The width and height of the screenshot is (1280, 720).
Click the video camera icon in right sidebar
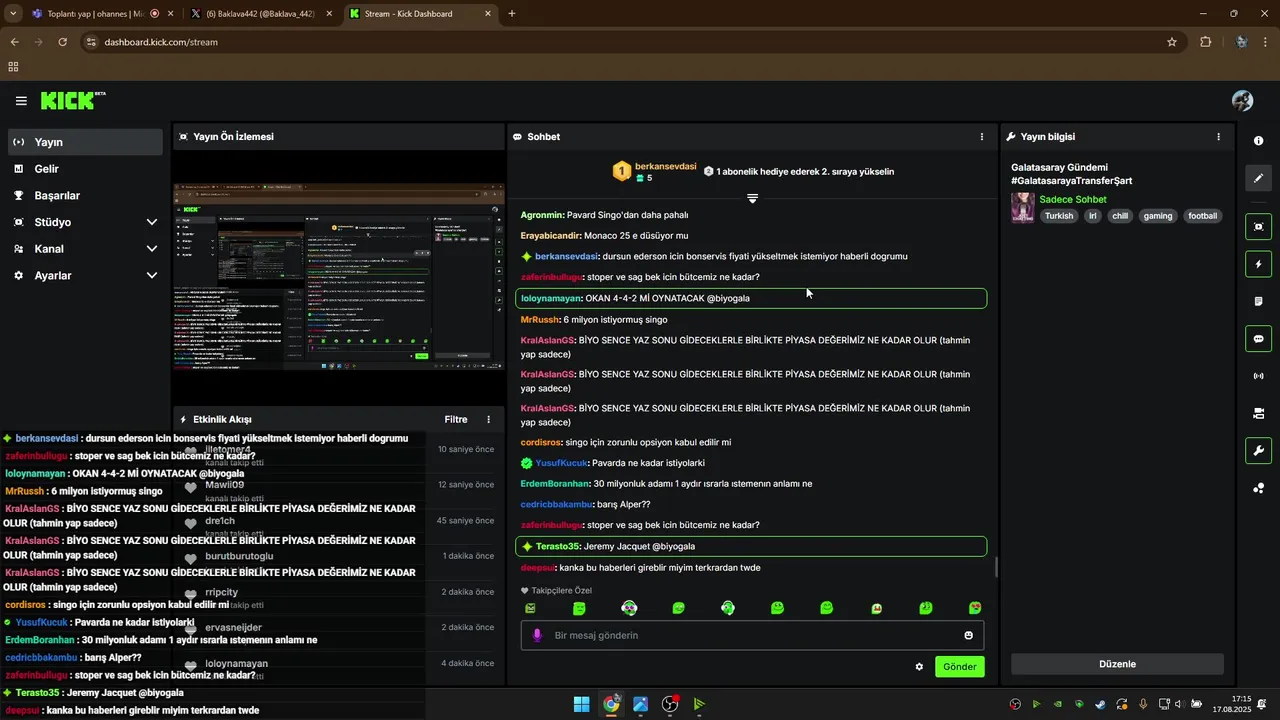click(1258, 413)
